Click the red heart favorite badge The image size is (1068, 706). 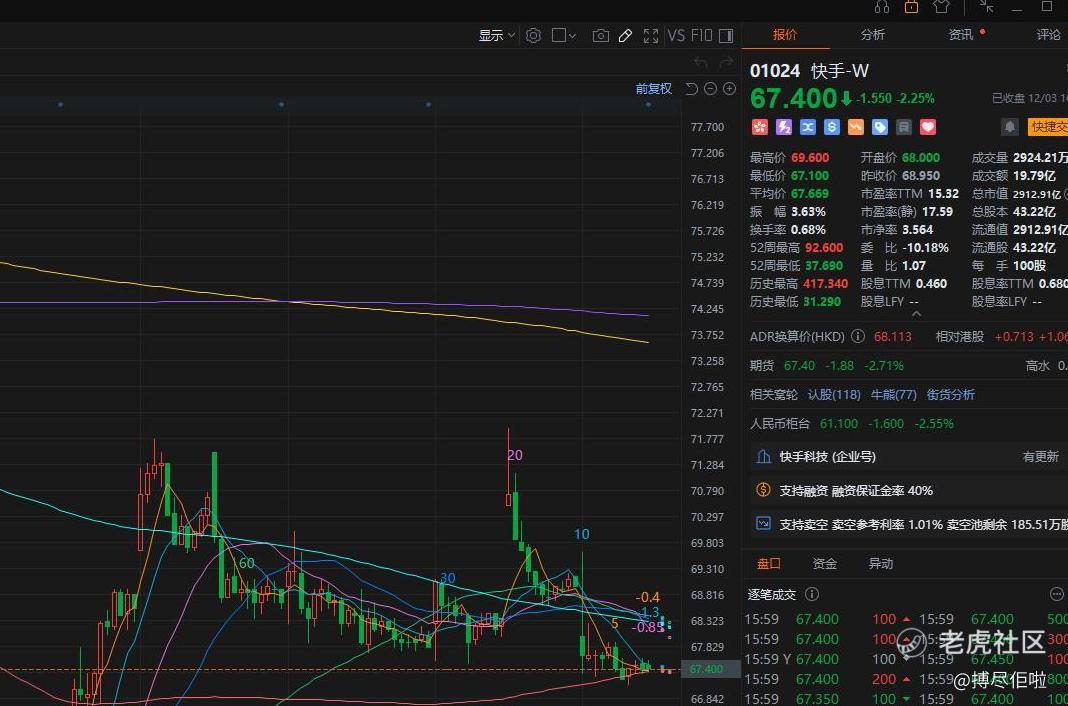pos(928,127)
